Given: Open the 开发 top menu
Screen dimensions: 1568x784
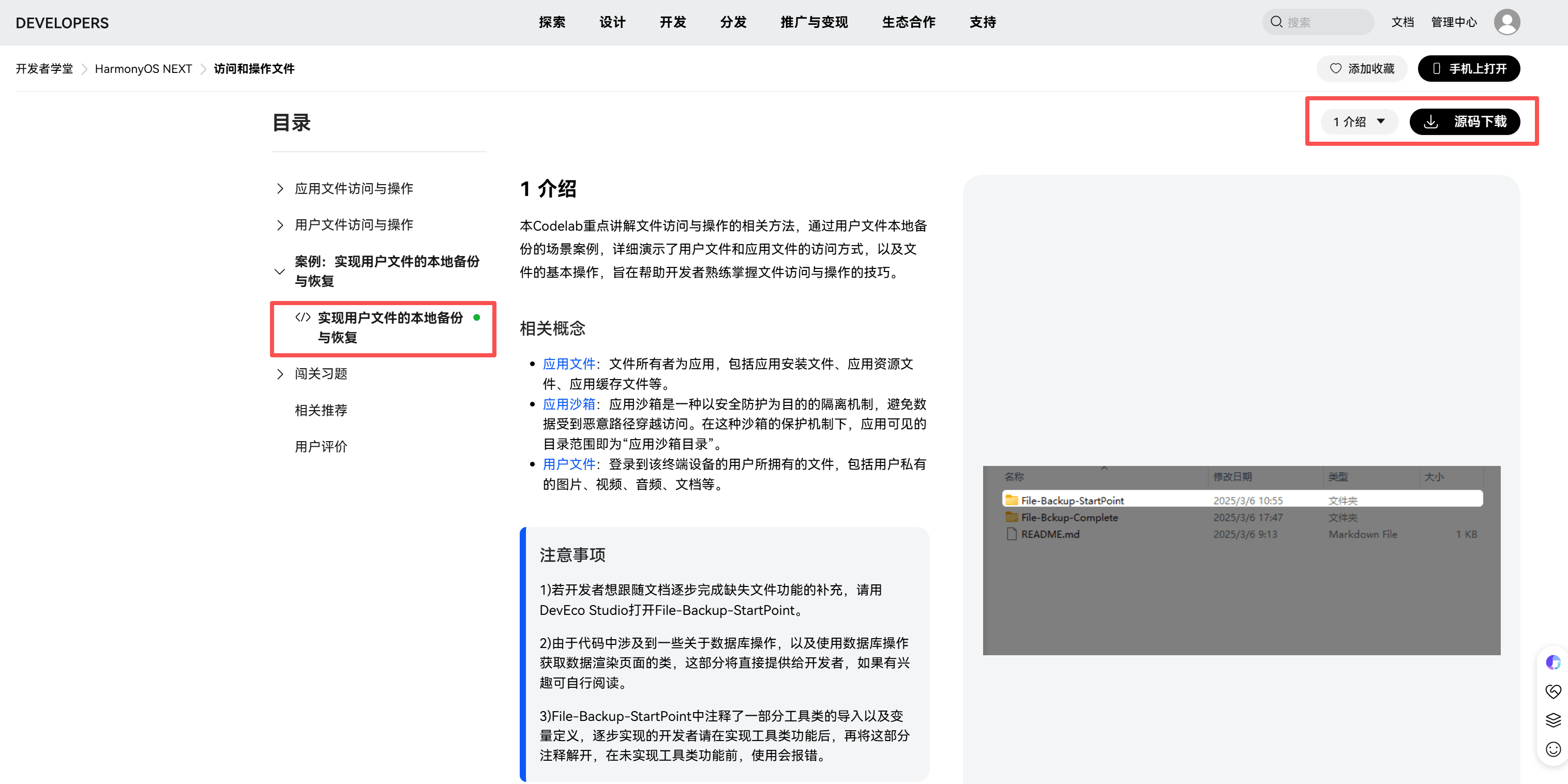Looking at the screenshot, I should pyautogui.click(x=673, y=23).
